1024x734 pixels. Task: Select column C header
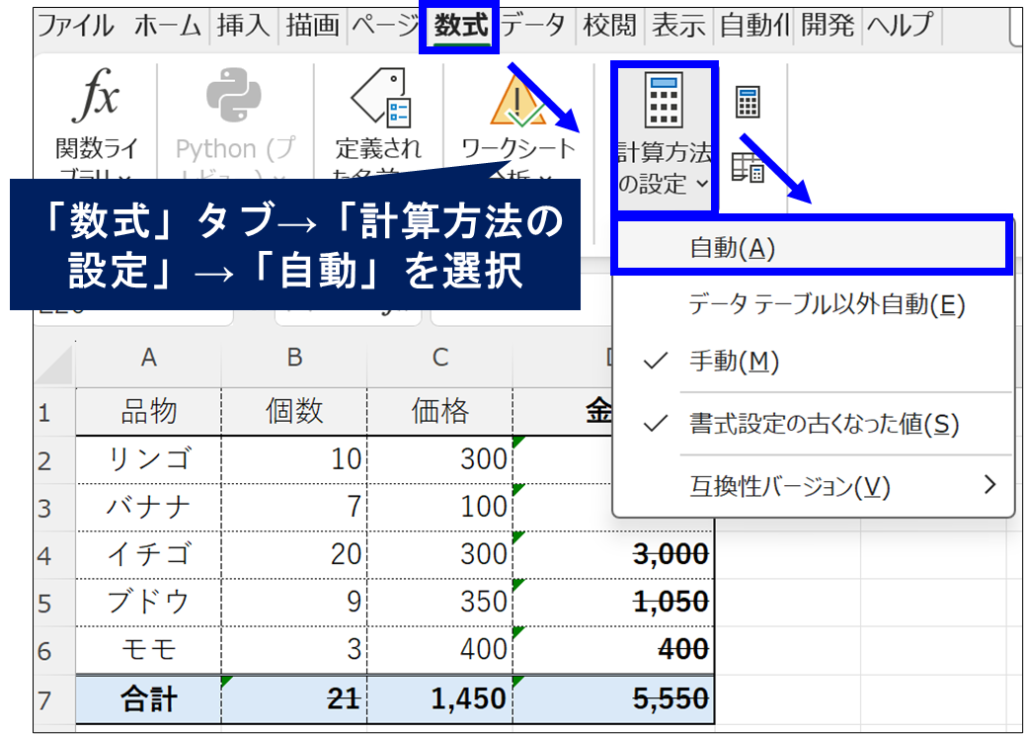click(x=440, y=359)
